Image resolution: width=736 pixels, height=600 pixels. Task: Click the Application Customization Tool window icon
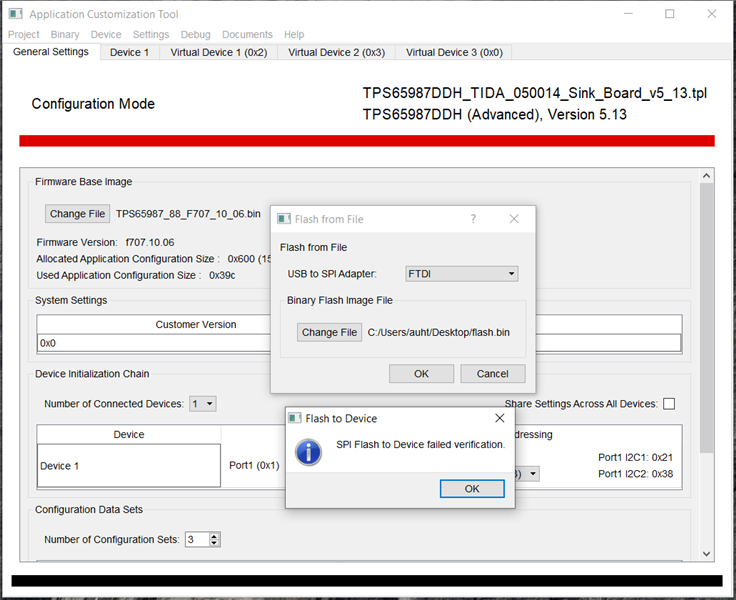point(15,14)
